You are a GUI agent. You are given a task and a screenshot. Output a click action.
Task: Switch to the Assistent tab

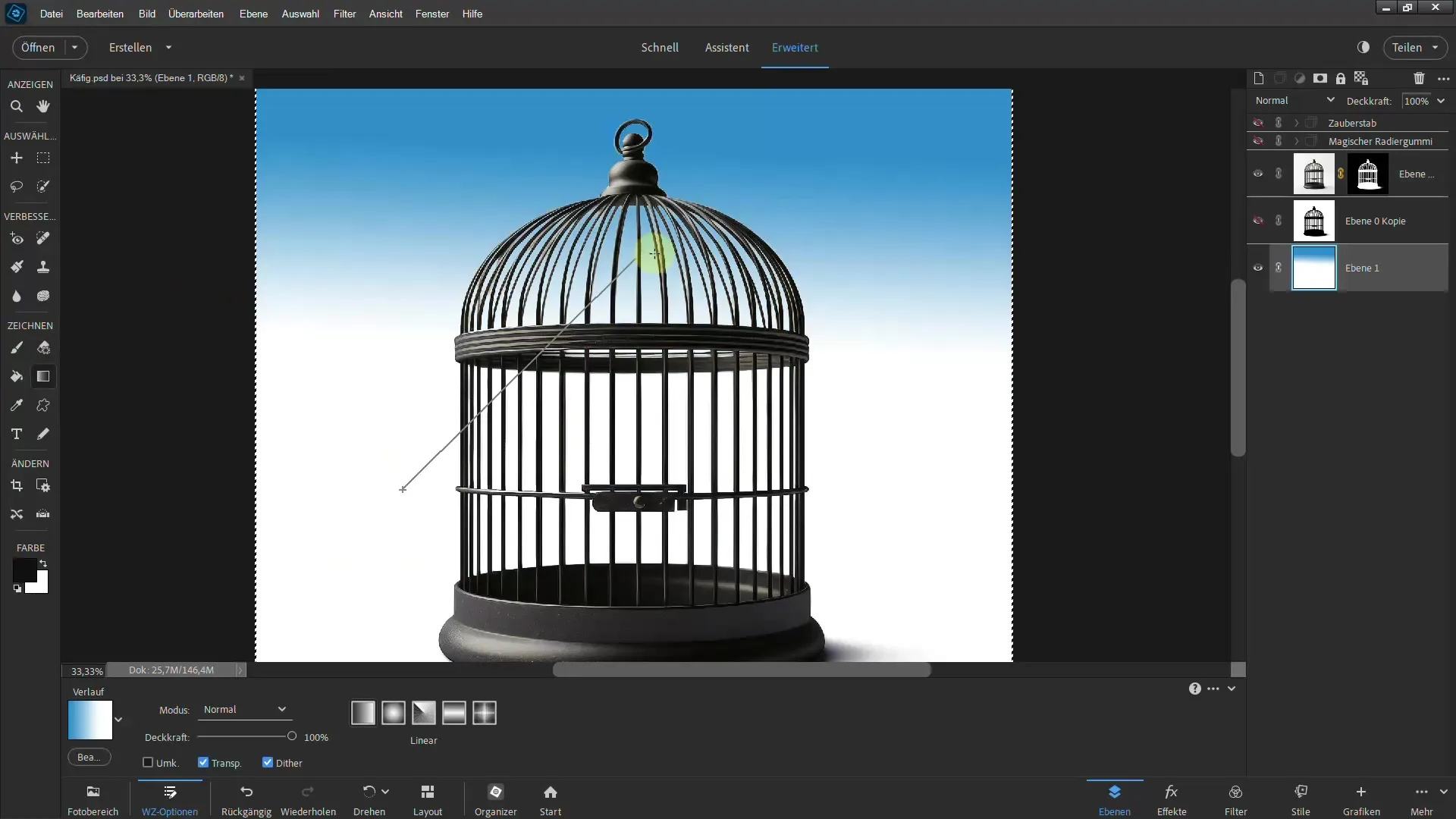[x=726, y=47]
